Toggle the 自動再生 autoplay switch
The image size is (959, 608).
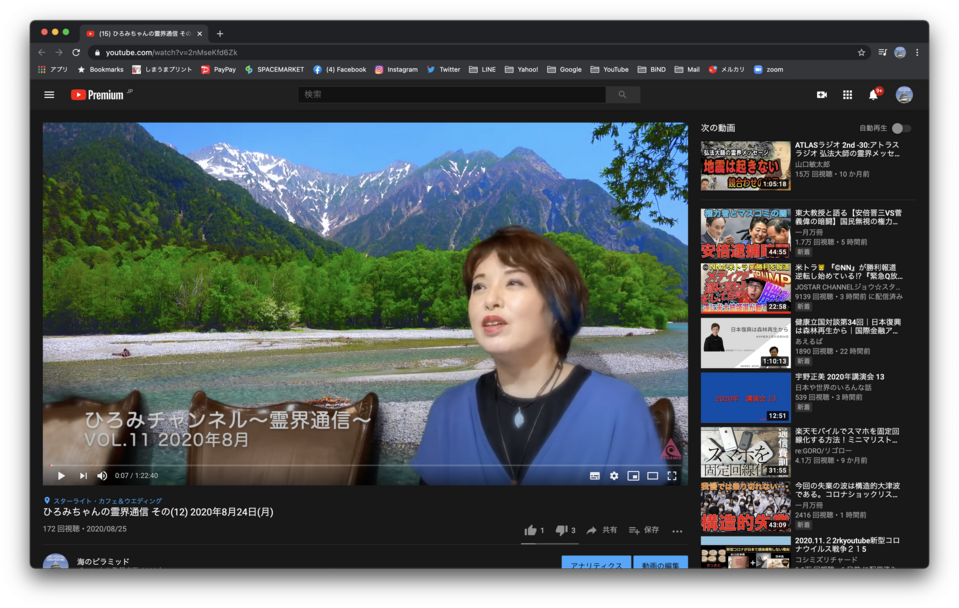coord(900,128)
